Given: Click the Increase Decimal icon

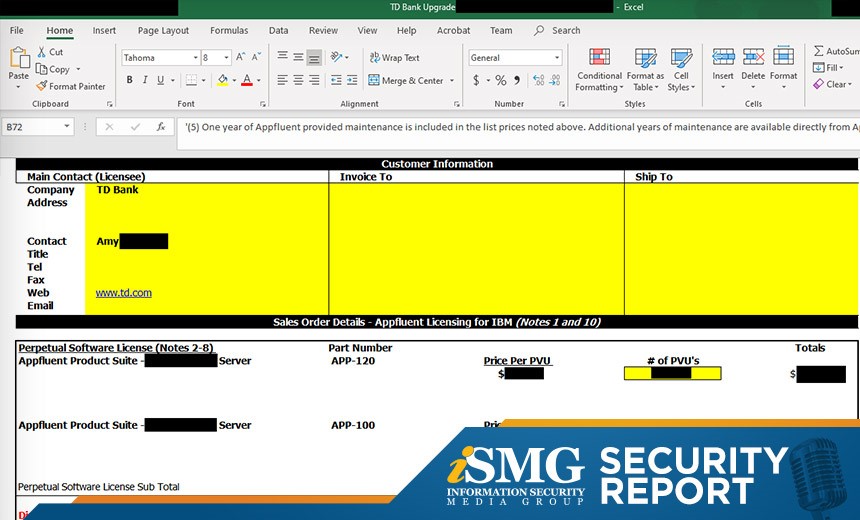Looking at the screenshot, I should (539, 81).
